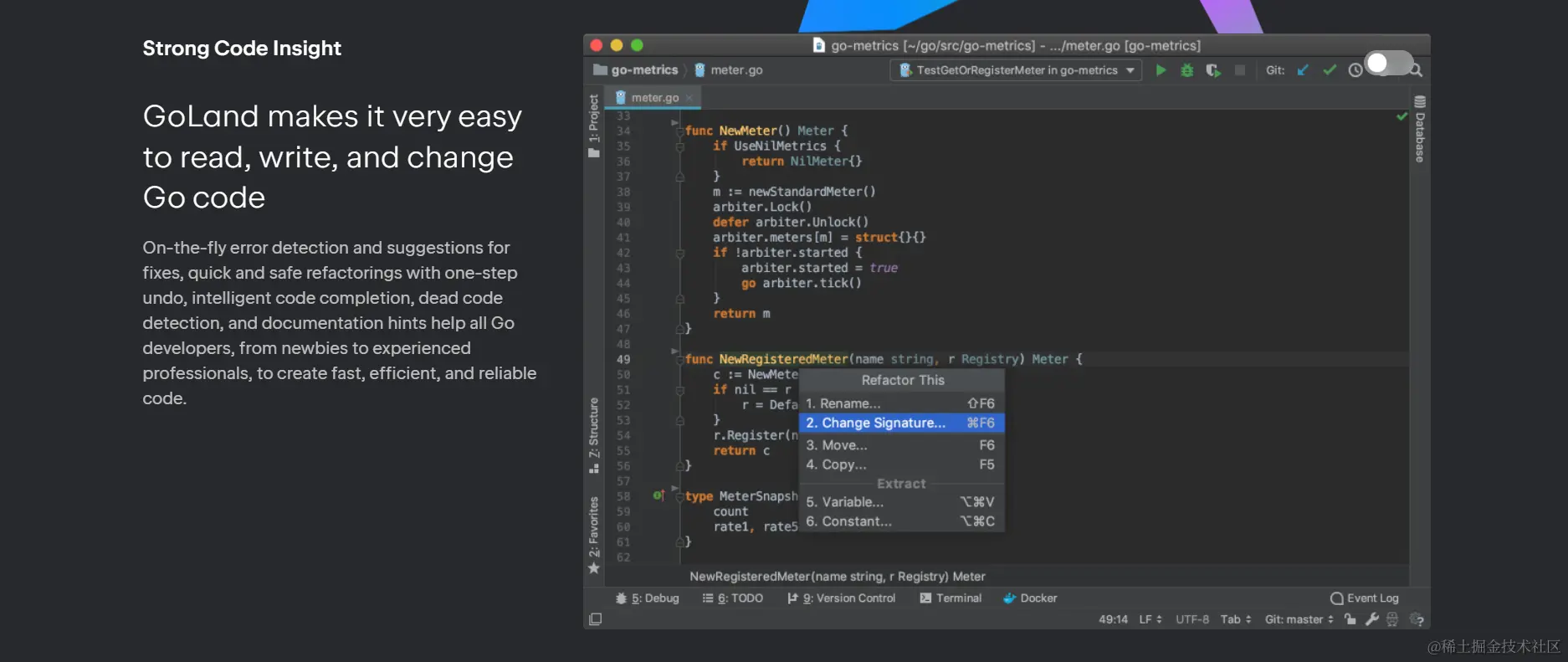
Task: Switch to the meter.go editor tab
Action: tap(654, 98)
